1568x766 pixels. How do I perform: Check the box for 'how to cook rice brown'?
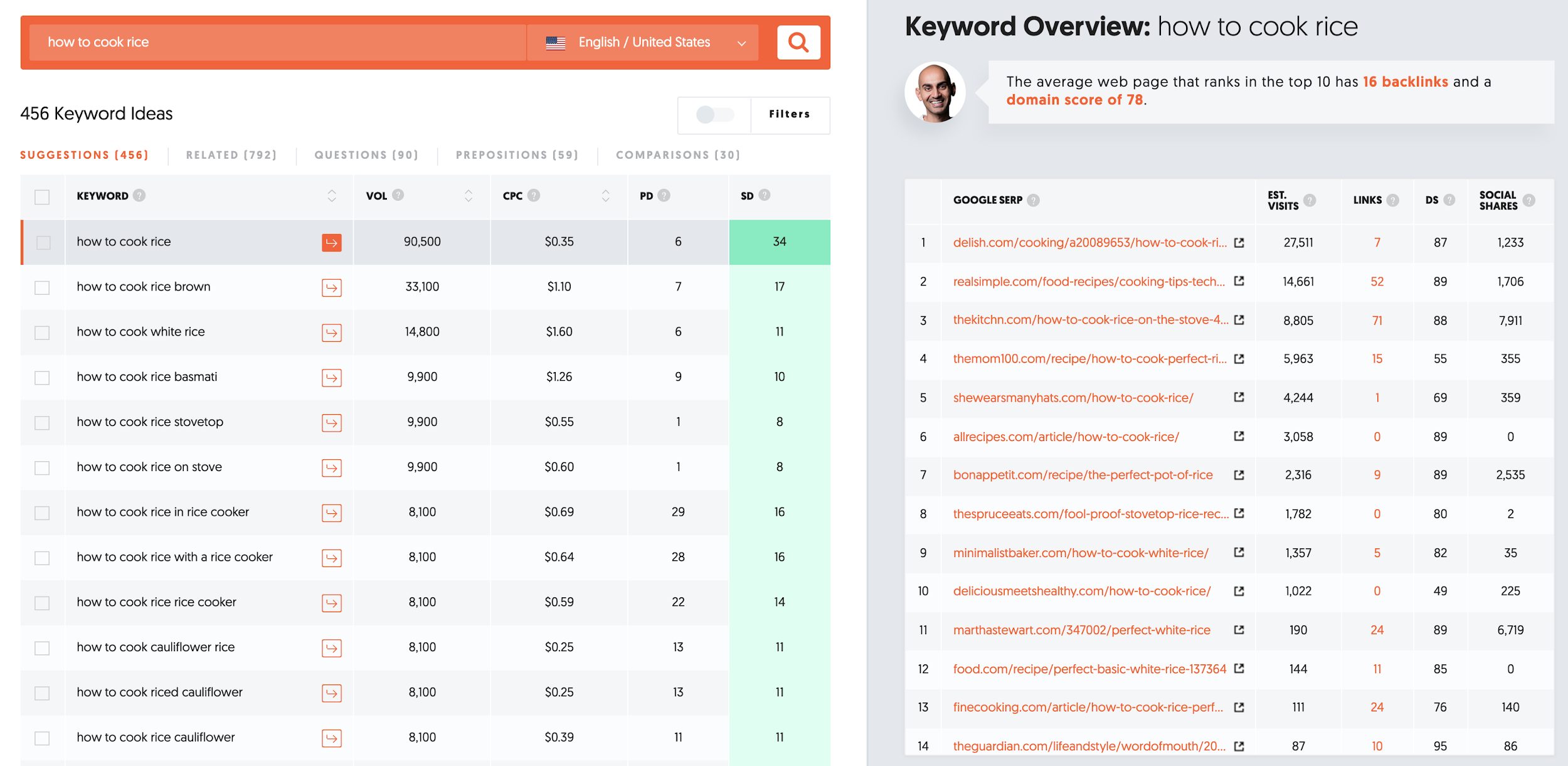click(x=42, y=287)
